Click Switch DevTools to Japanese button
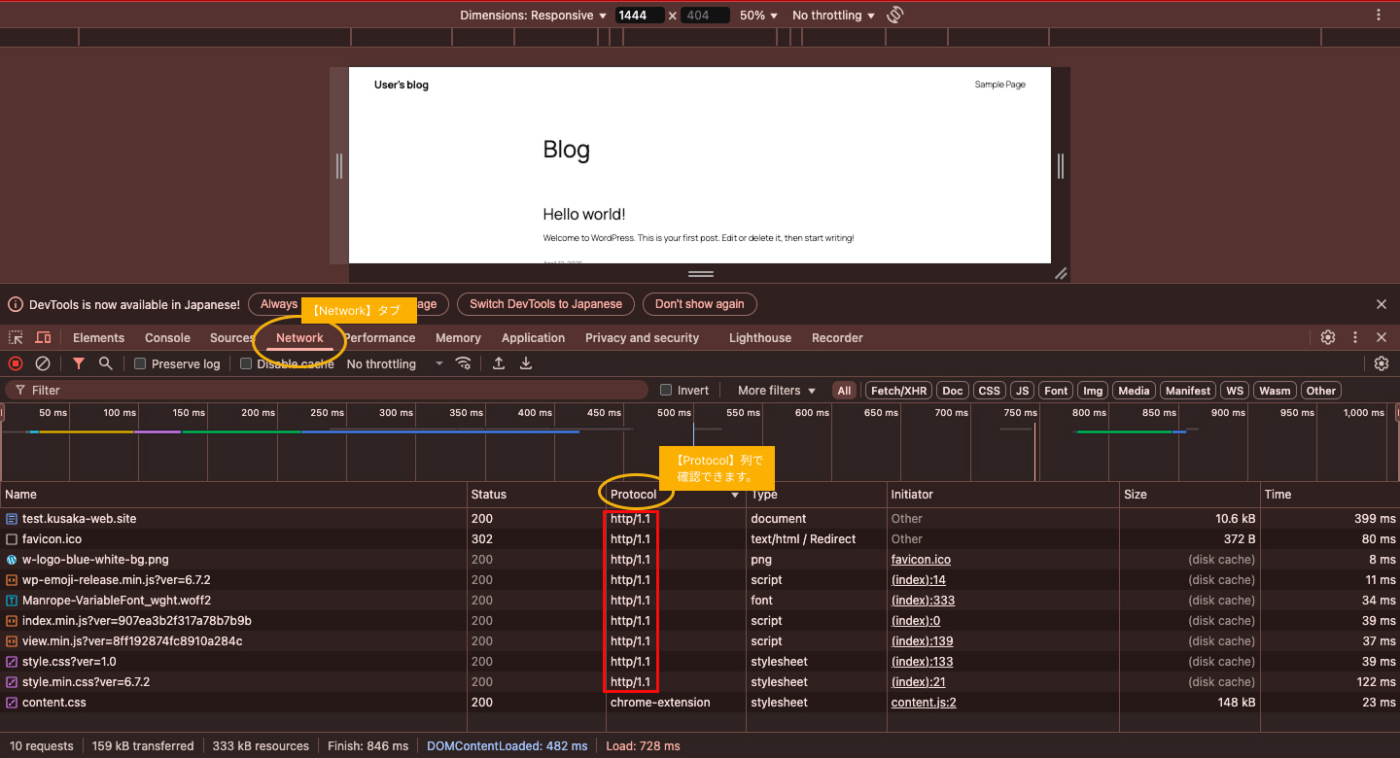 545,304
